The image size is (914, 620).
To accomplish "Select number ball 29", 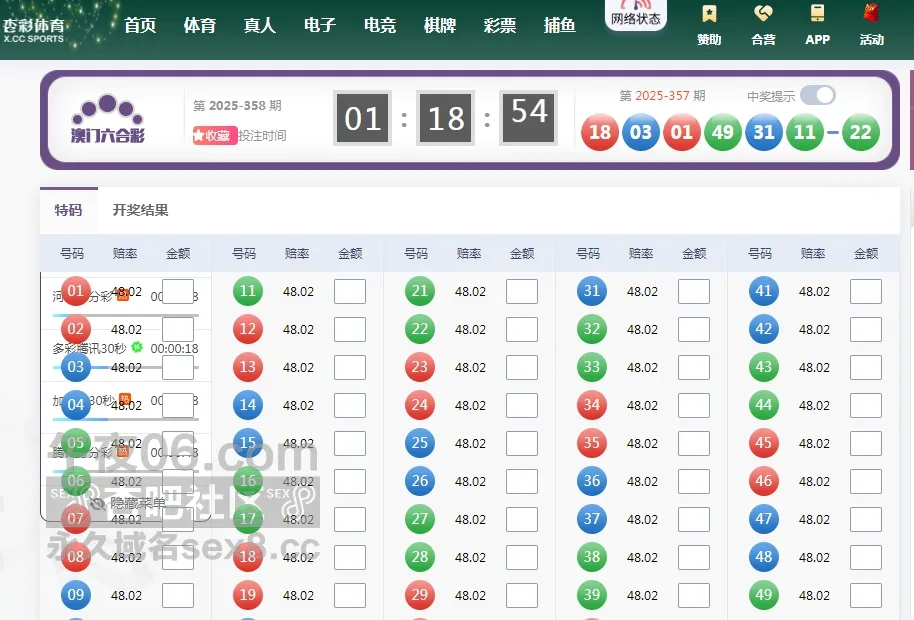I will (x=420, y=594).
